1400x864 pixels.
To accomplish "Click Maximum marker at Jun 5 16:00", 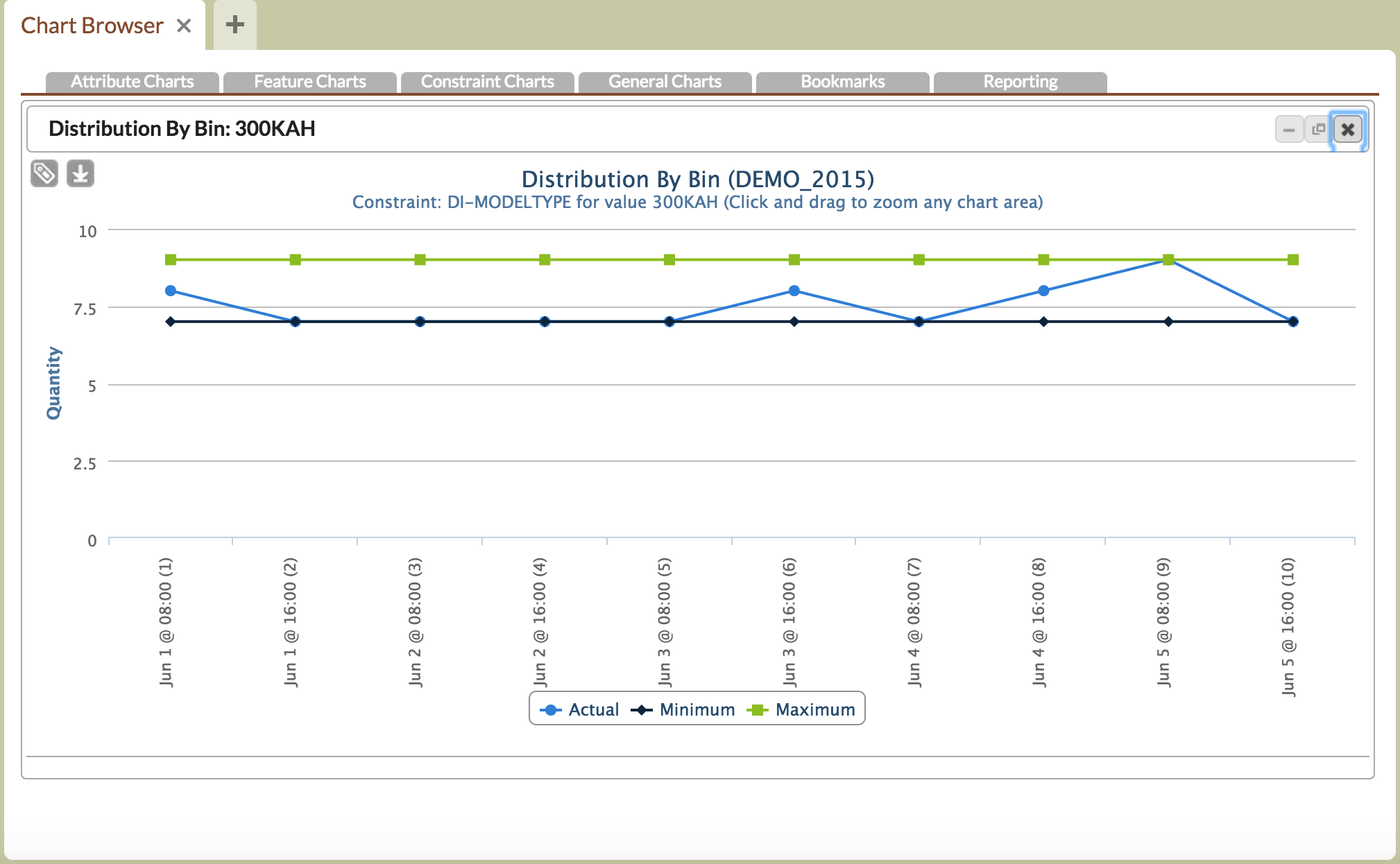I will [1292, 260].
